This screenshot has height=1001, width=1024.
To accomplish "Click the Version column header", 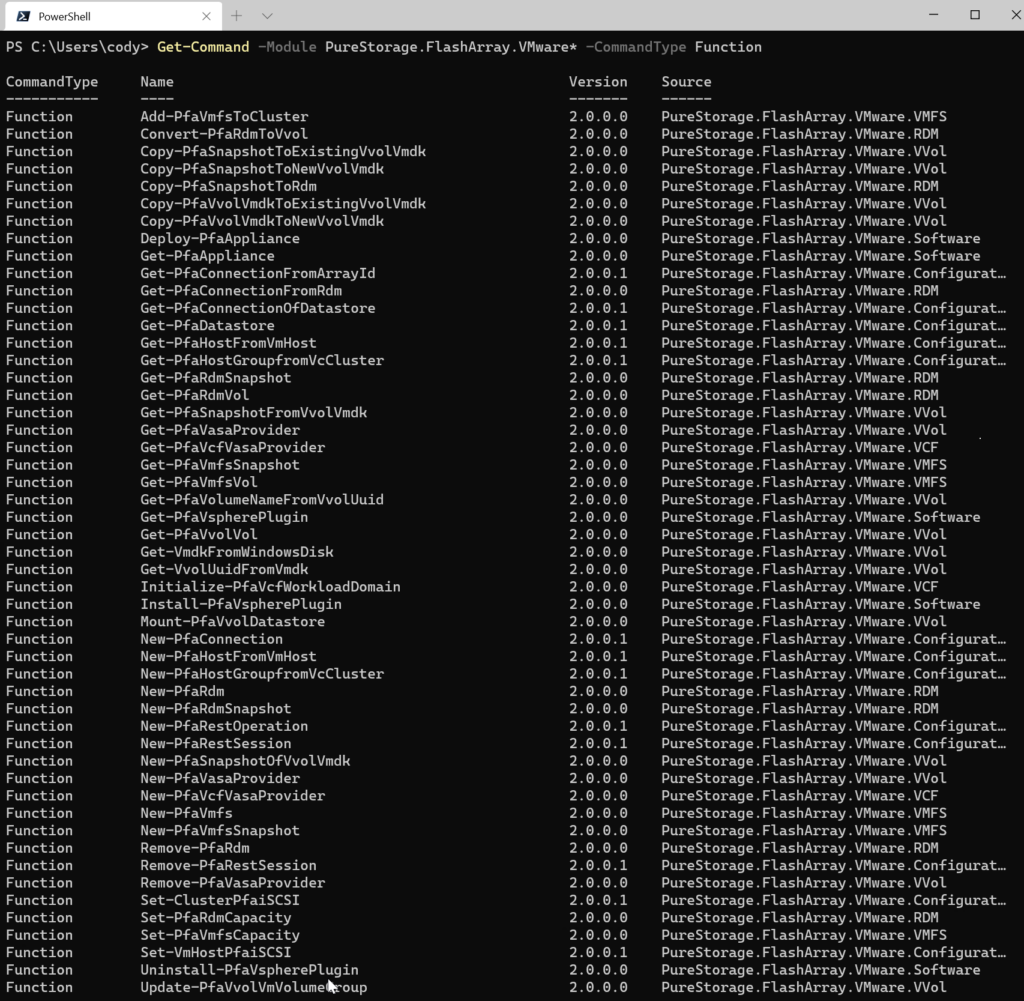I will coord(598,82).
